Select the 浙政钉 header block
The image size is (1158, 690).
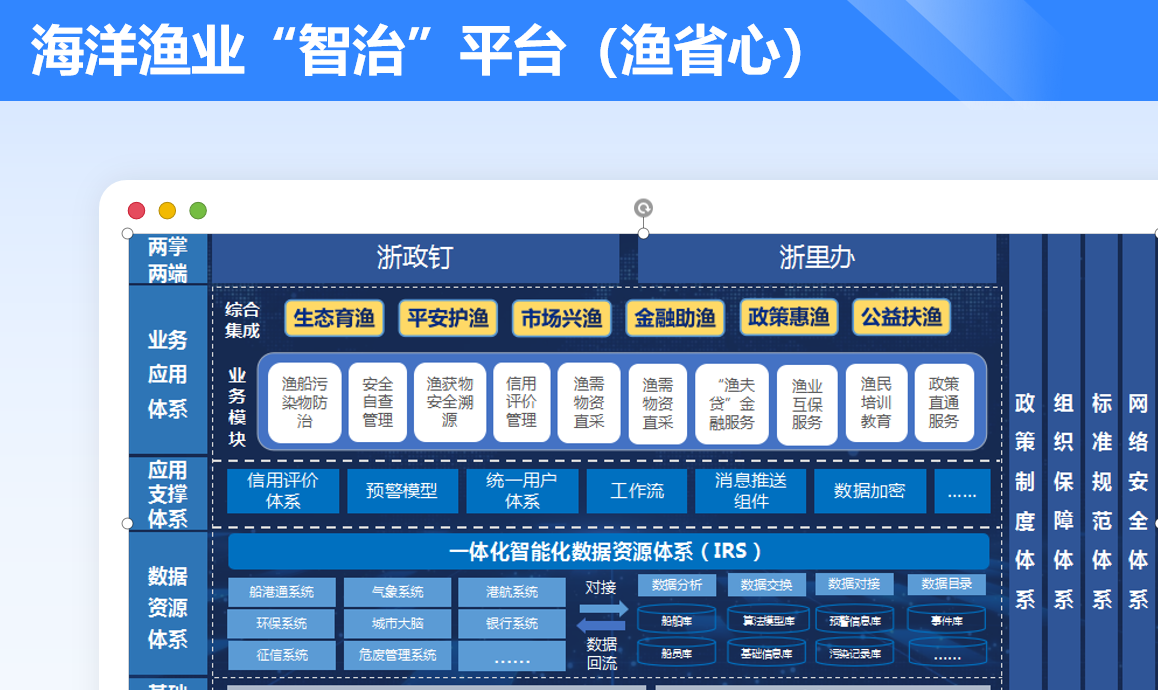tap(415, 258)
